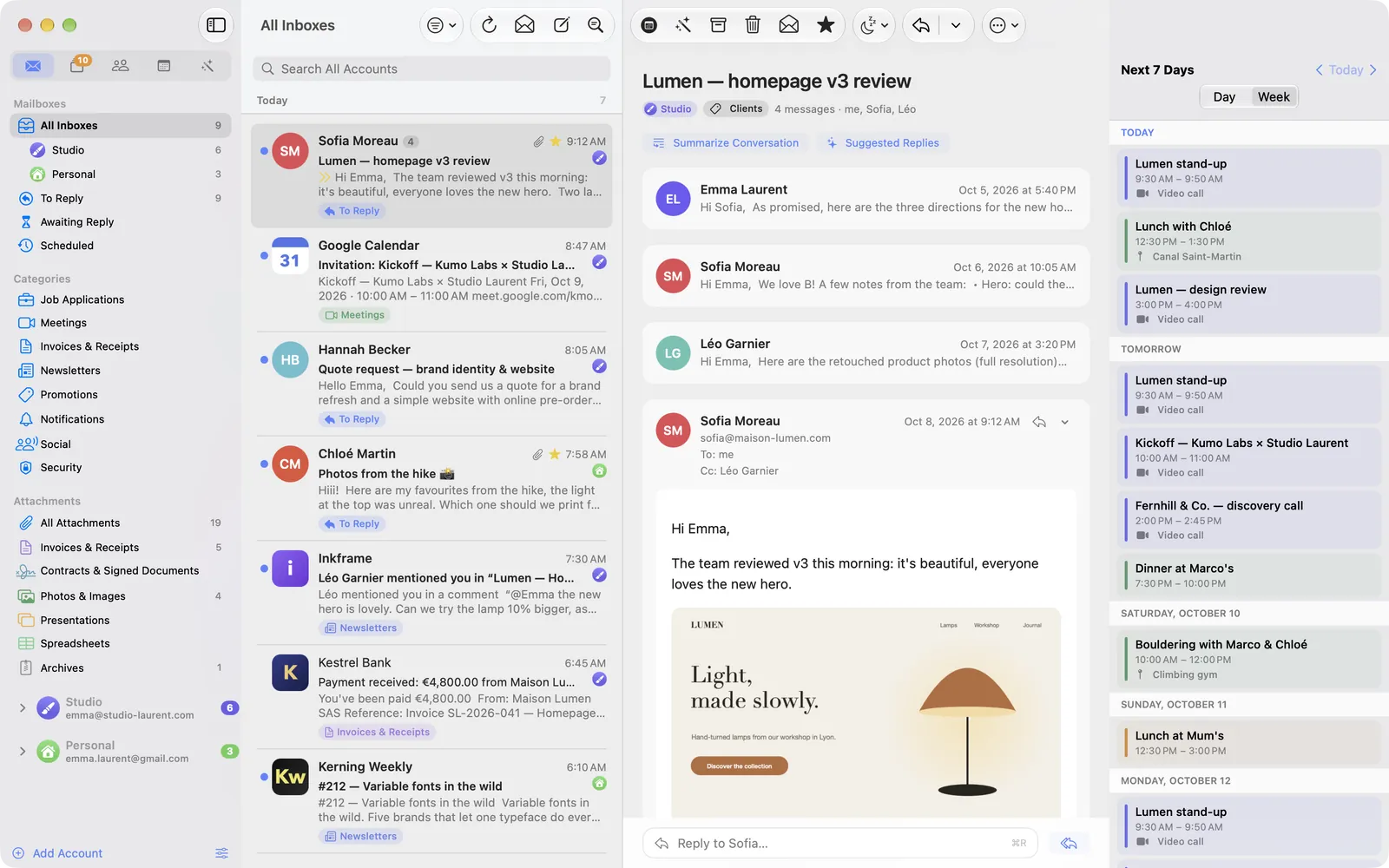1389x868 pixels.
Task: Toggle the star on Sofia Moreau's list email
Action: click(556, 141)
